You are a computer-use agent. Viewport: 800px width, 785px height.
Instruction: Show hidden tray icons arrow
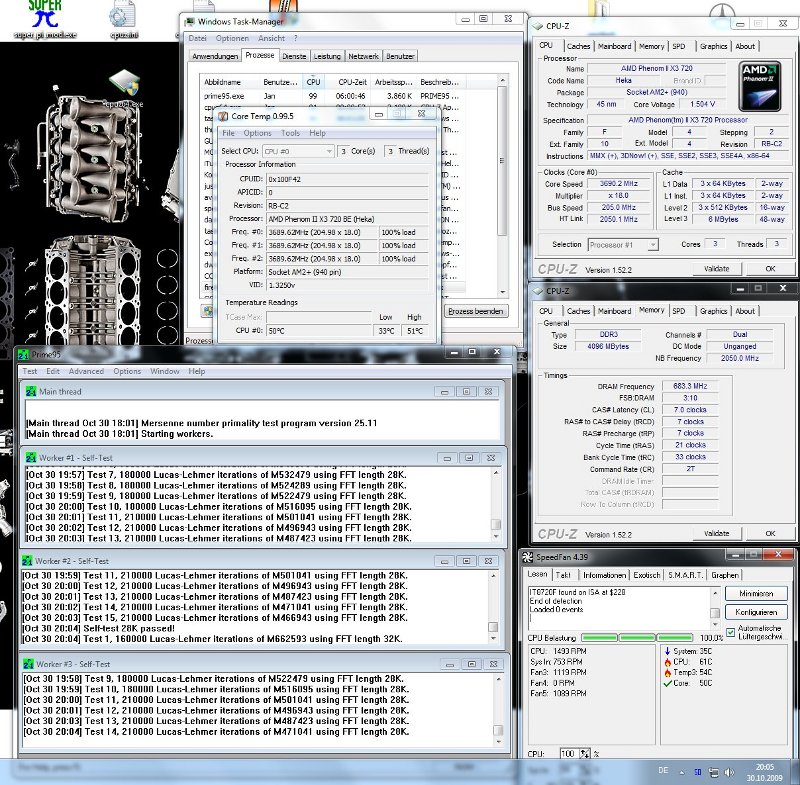point(681,773)
